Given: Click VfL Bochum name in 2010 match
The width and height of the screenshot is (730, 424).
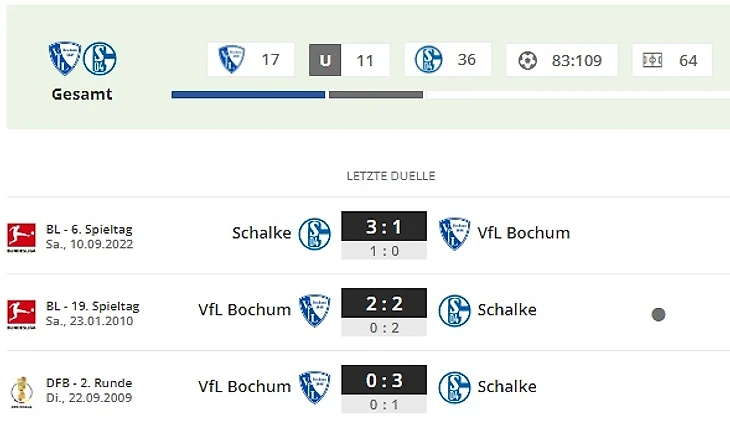Looking at the screenshot, I should point(245,310).
